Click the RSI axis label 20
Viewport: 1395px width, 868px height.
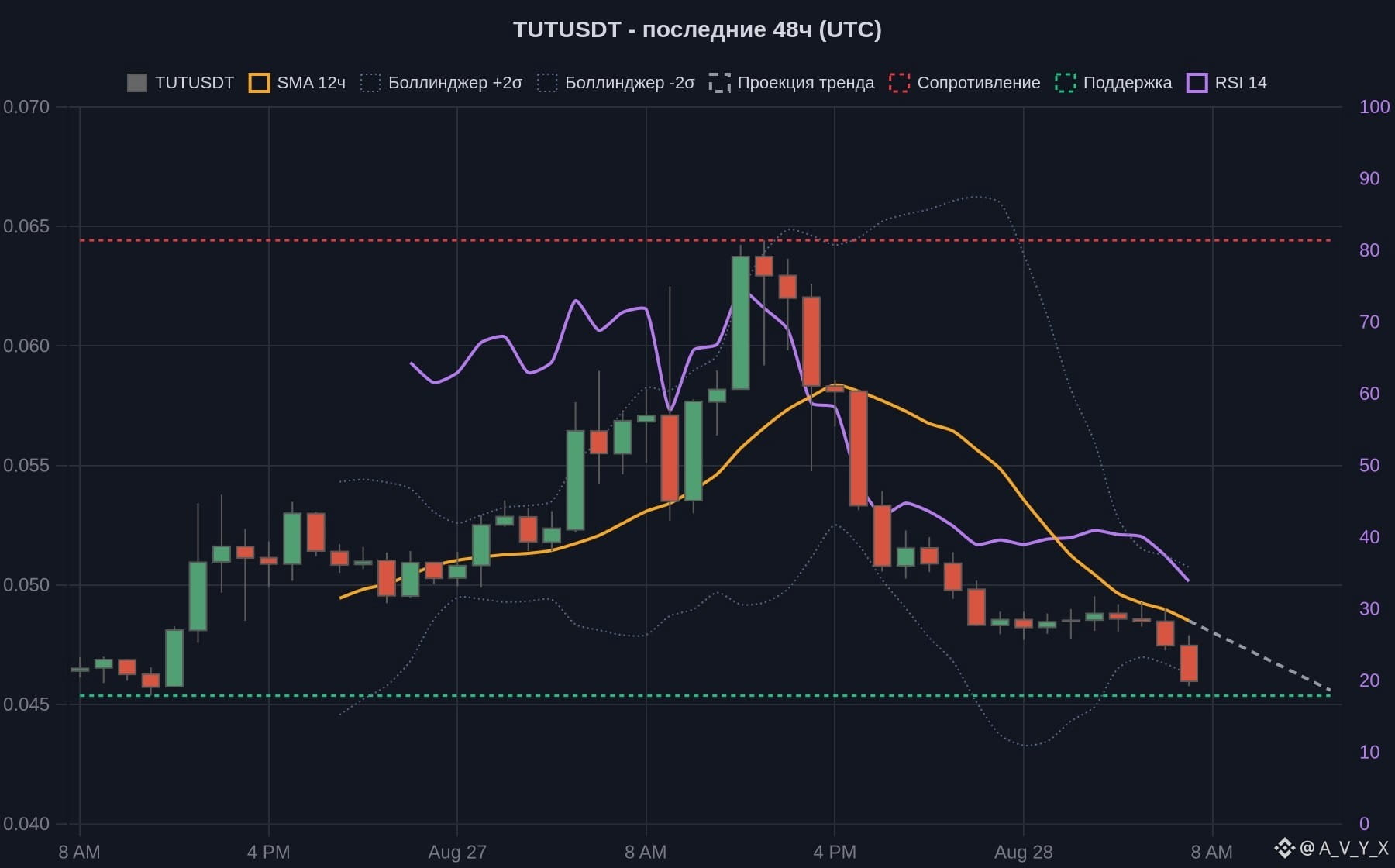[x=1369, y=680]
